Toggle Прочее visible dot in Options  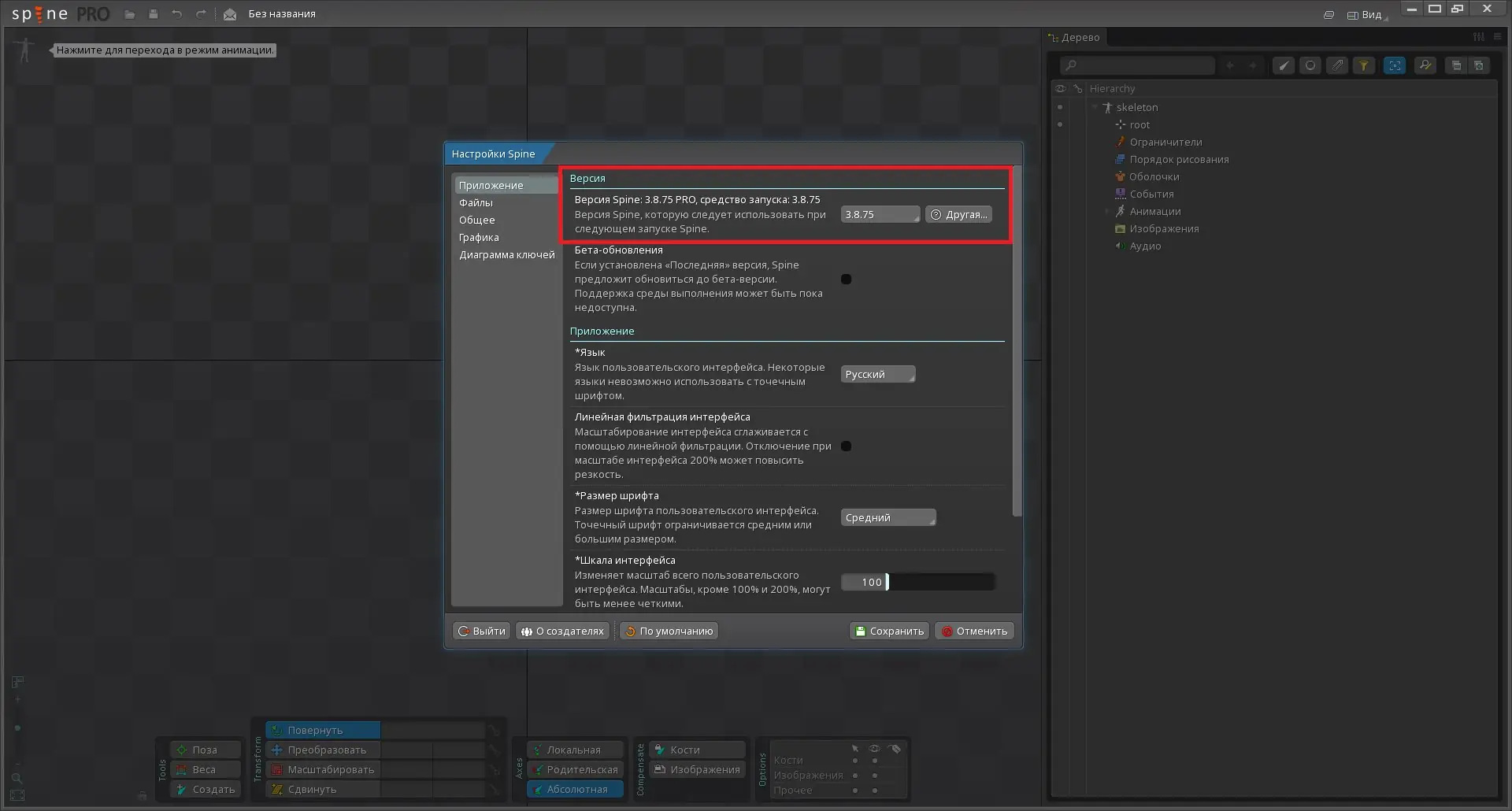(875, 791)
